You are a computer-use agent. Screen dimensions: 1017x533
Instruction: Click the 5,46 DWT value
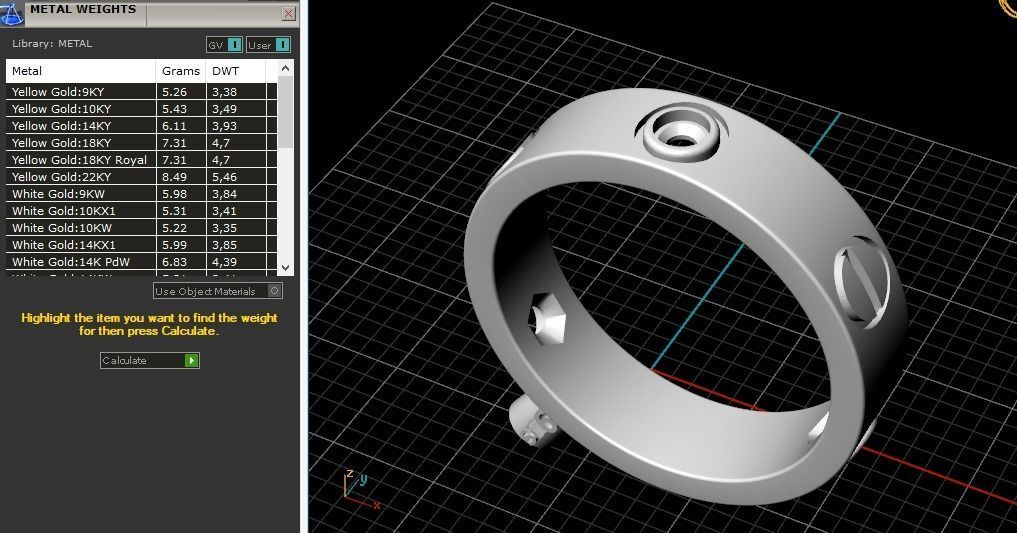tap(224, 177)
